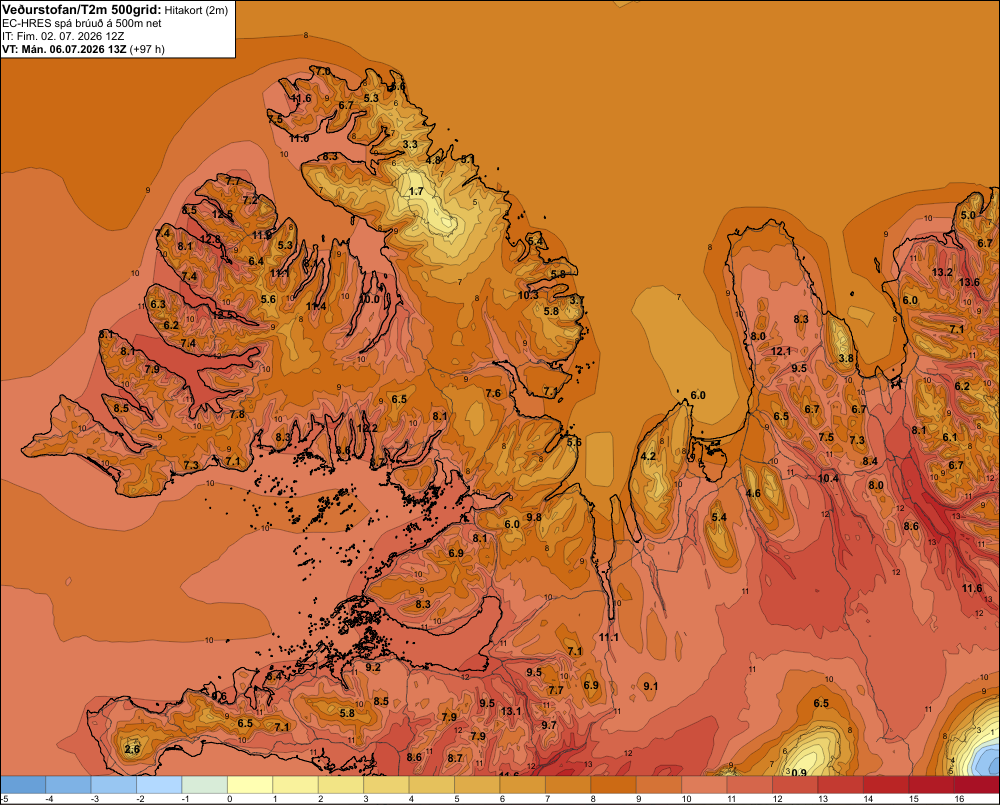Click the light blue swatch between -2 and -1

pos(159,785)
